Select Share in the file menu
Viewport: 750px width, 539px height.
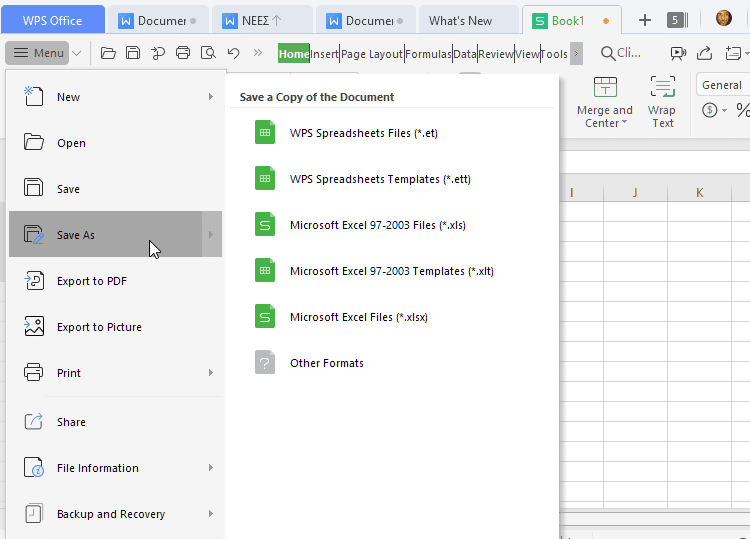(x=116, y=422)
